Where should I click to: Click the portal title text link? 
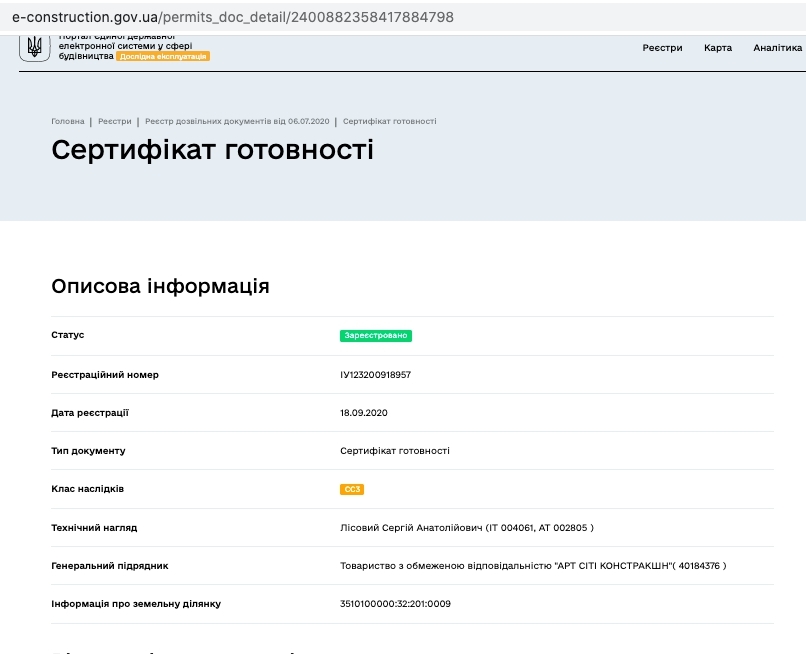[x=125, y=46]
